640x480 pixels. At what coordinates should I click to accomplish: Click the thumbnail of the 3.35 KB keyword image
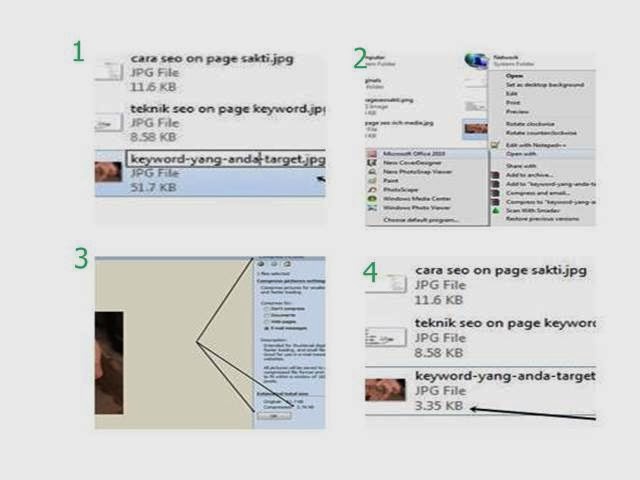[x=385, y=389]
